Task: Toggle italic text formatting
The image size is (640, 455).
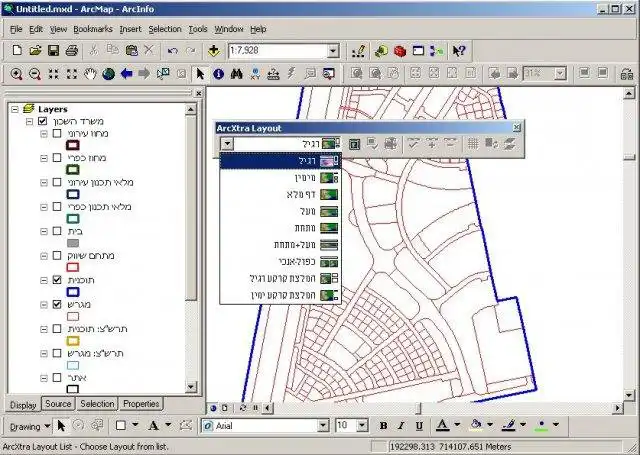Action: 401,426
